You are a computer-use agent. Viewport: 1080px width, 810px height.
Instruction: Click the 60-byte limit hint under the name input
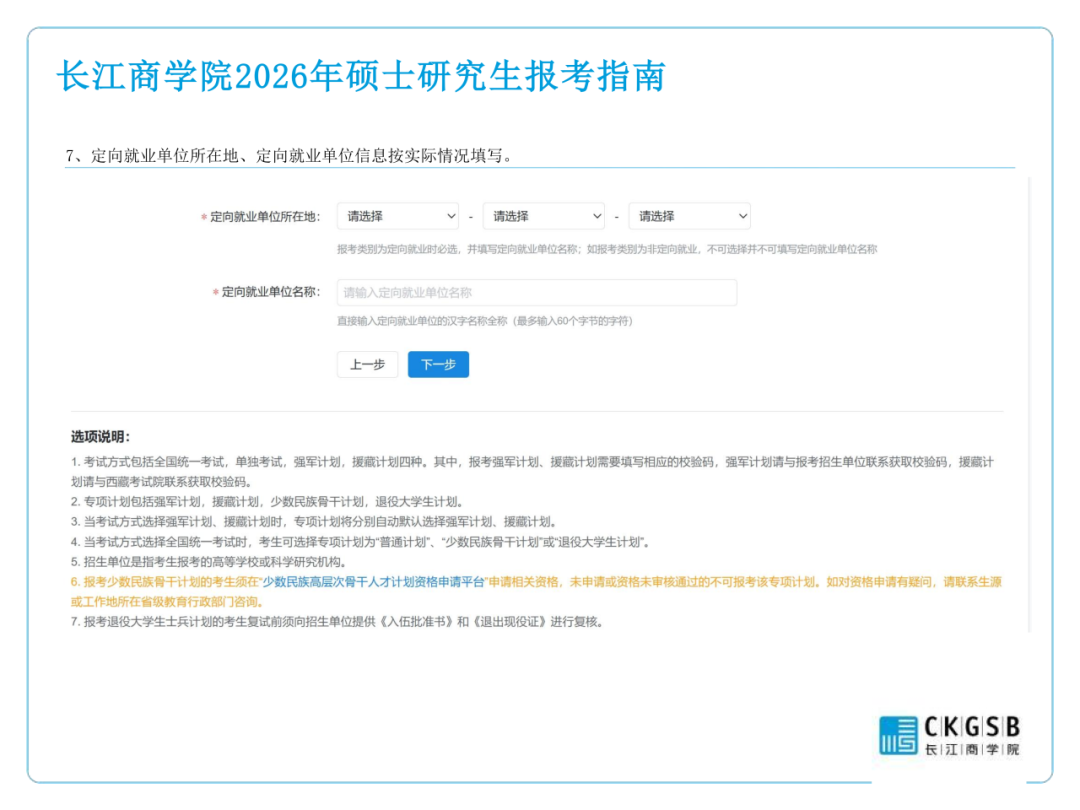(484, 321)
